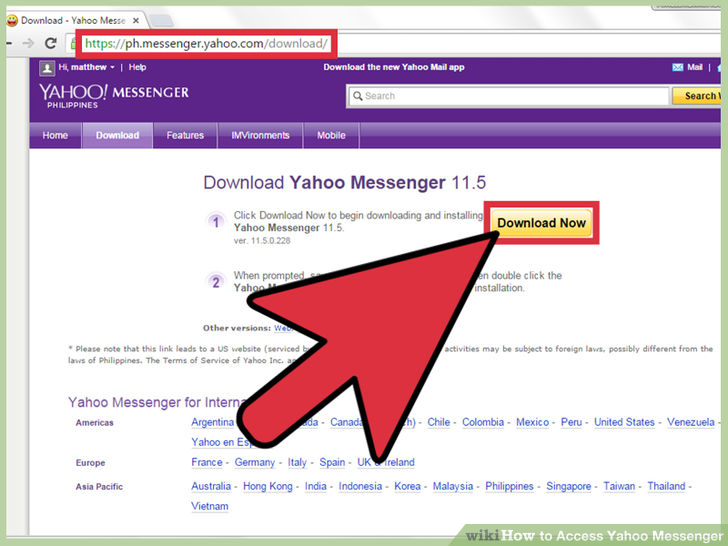
Task: Open the IMVironments navigation tab
Action: click(260, 136)
